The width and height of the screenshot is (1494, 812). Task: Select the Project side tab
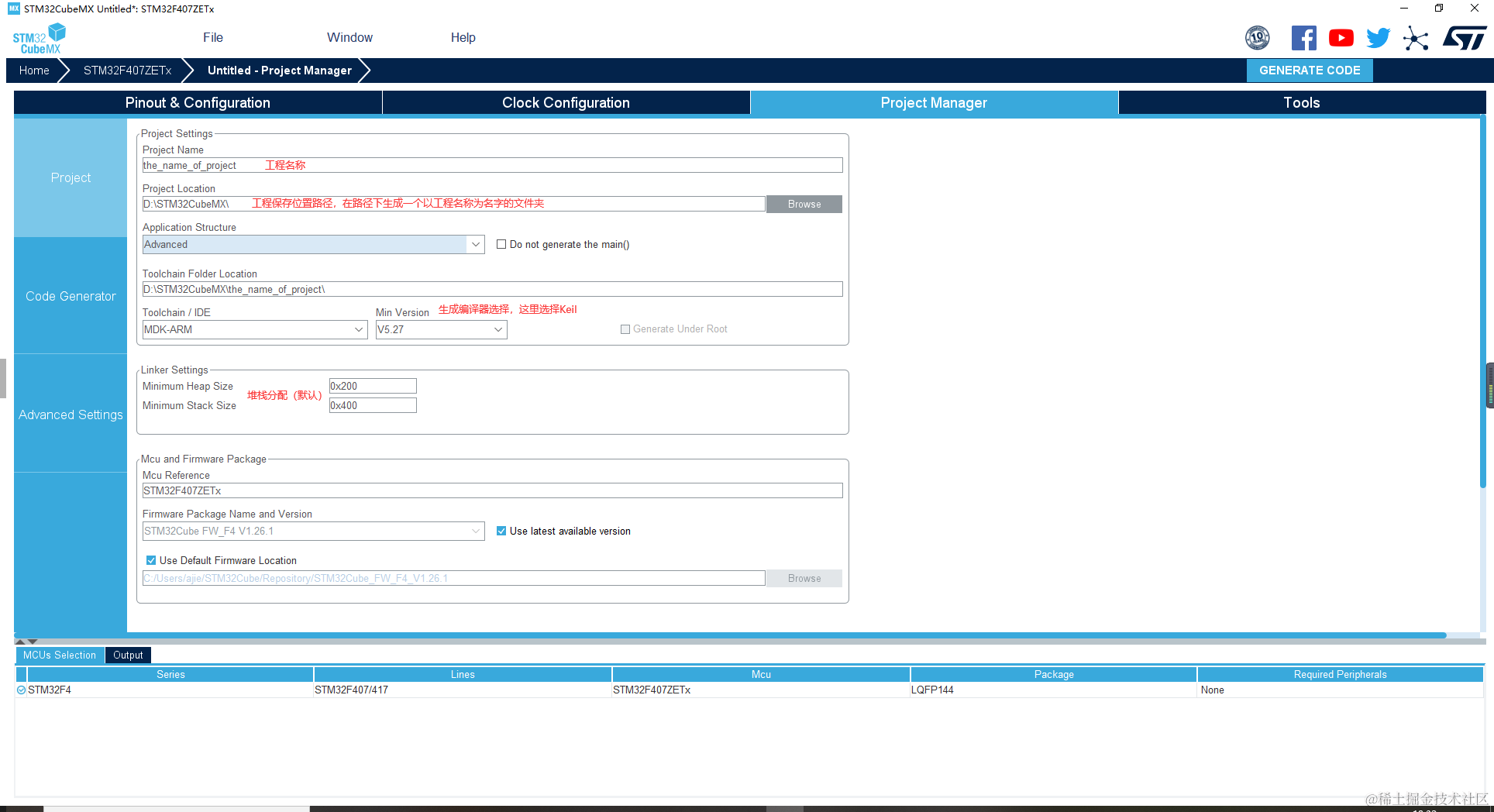pos(71,177)
